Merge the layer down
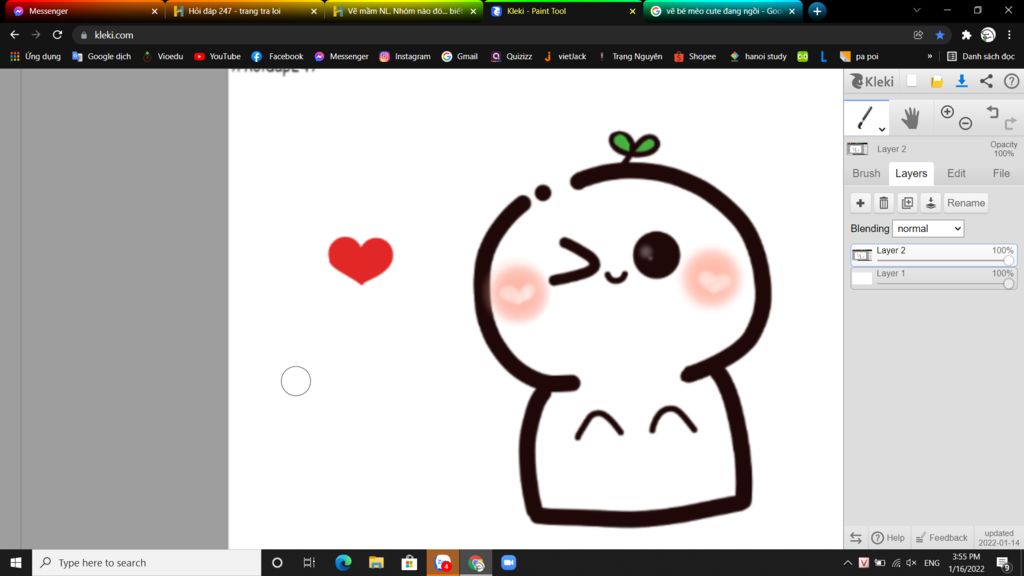Image resolution: width=1024 pixels, height=576 pixels. 931,203
